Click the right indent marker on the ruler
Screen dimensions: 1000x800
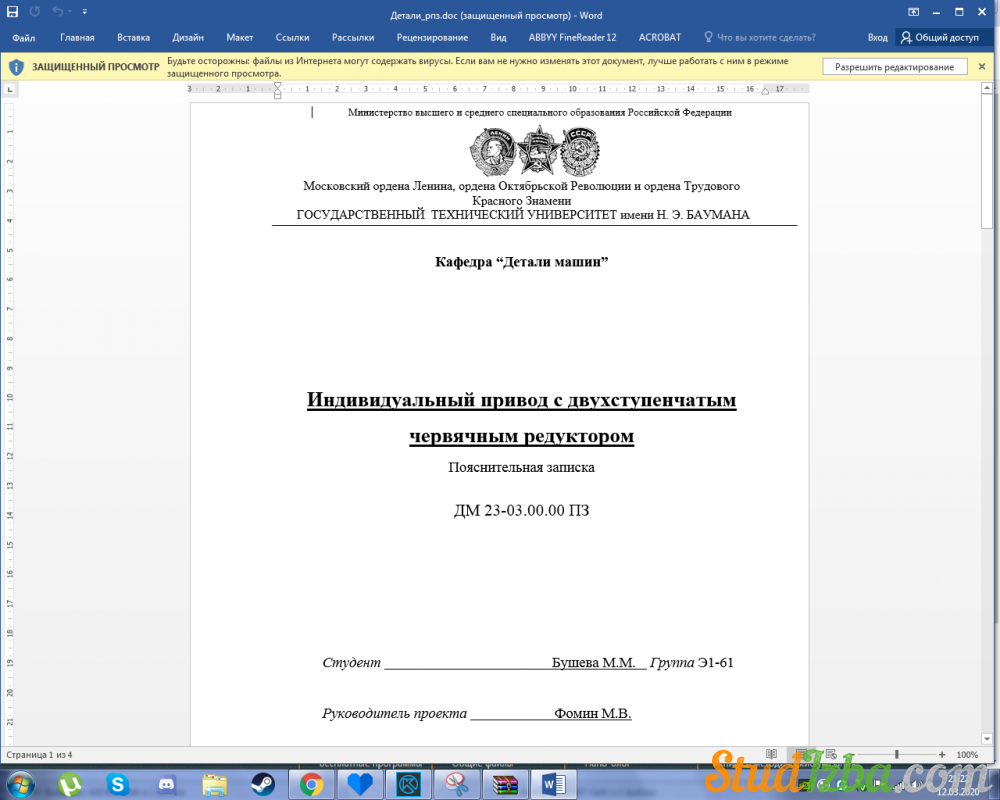[765, 91]
